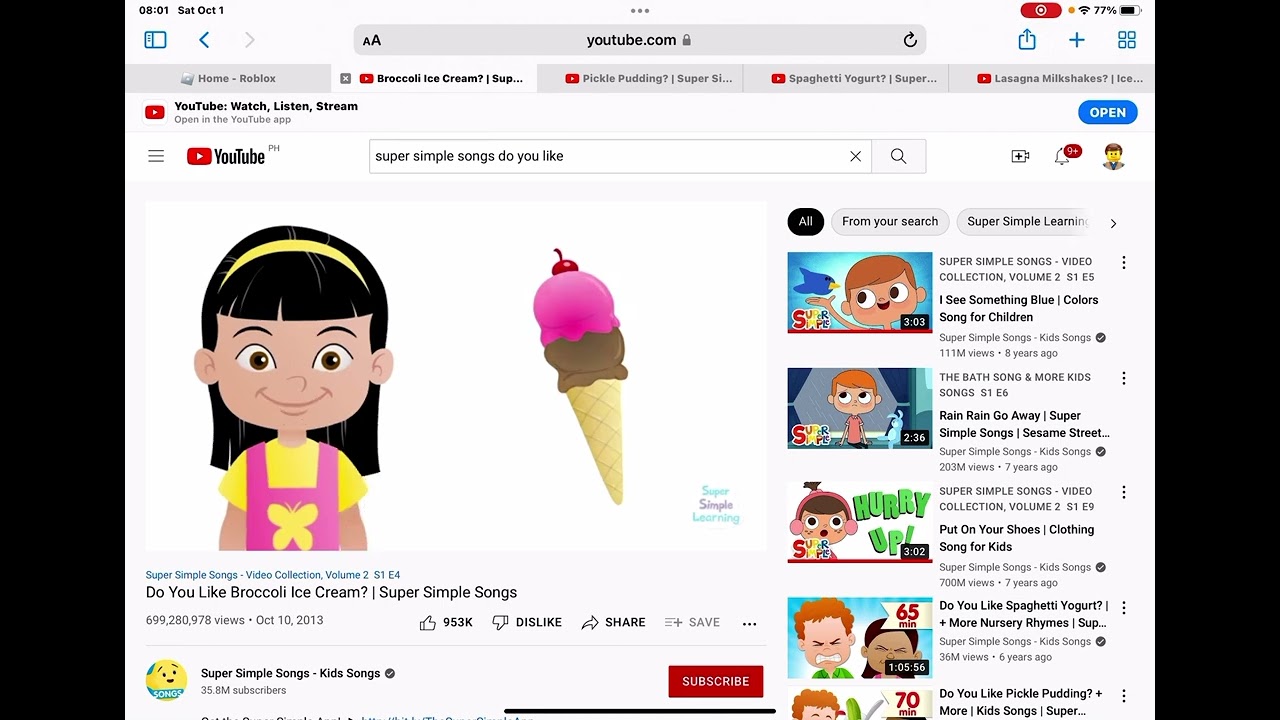Screen dimensions: 1280x720
Task: Open Put On Your Shoes thumbnail
Action: tap(860, 522)
